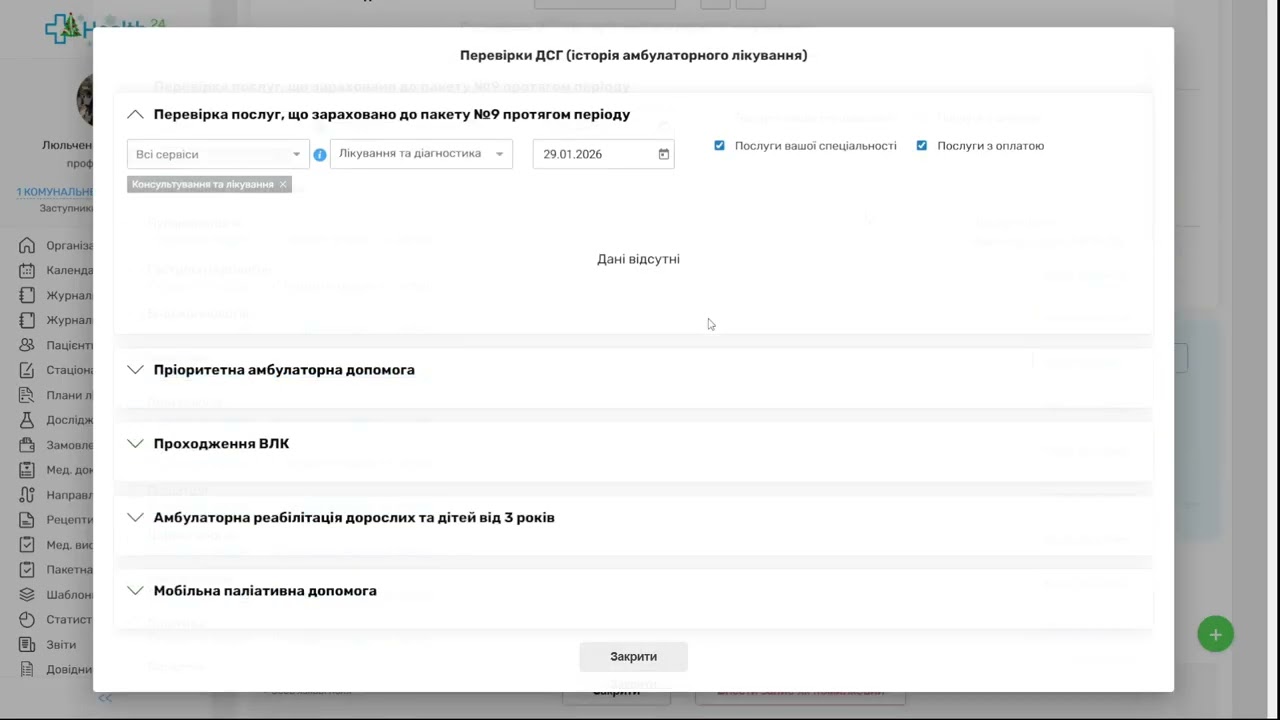The height and width of the screenshot is (720, 1280).
Task: Open the Лікування та діагностика dropdown
Action: 421,154
